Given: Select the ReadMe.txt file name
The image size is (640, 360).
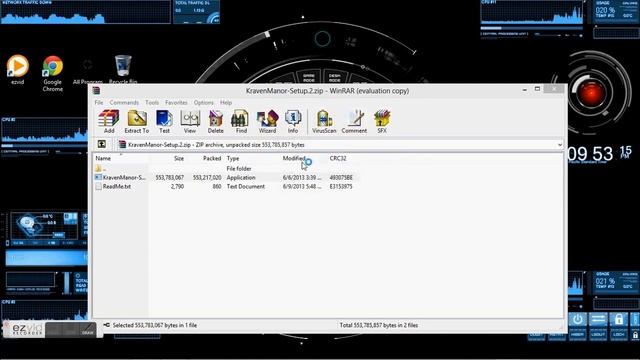Looking at the screenshot, I should (117, 187).
